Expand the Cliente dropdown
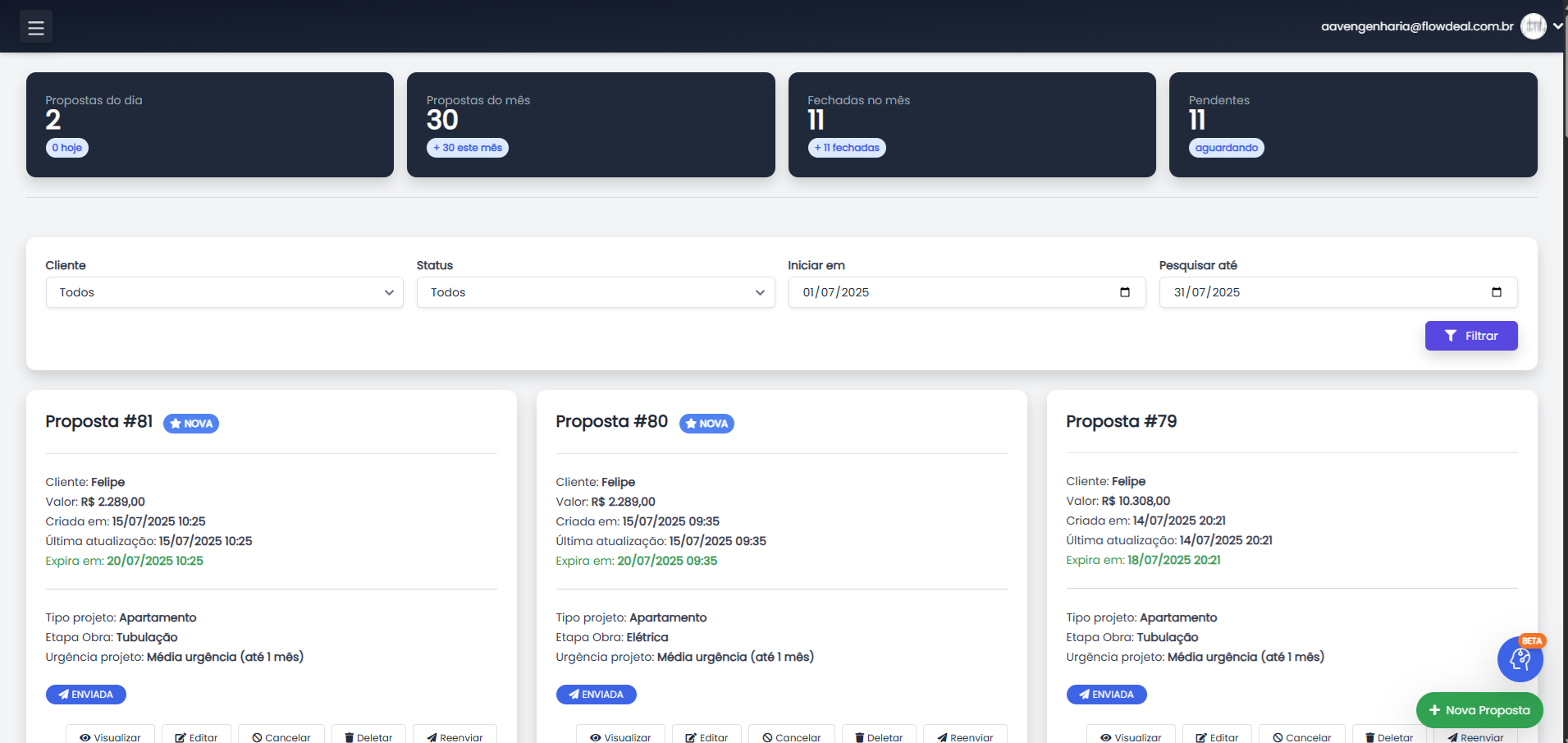The height and width of the screenshot is (743, 1568). tap(224, 292)
